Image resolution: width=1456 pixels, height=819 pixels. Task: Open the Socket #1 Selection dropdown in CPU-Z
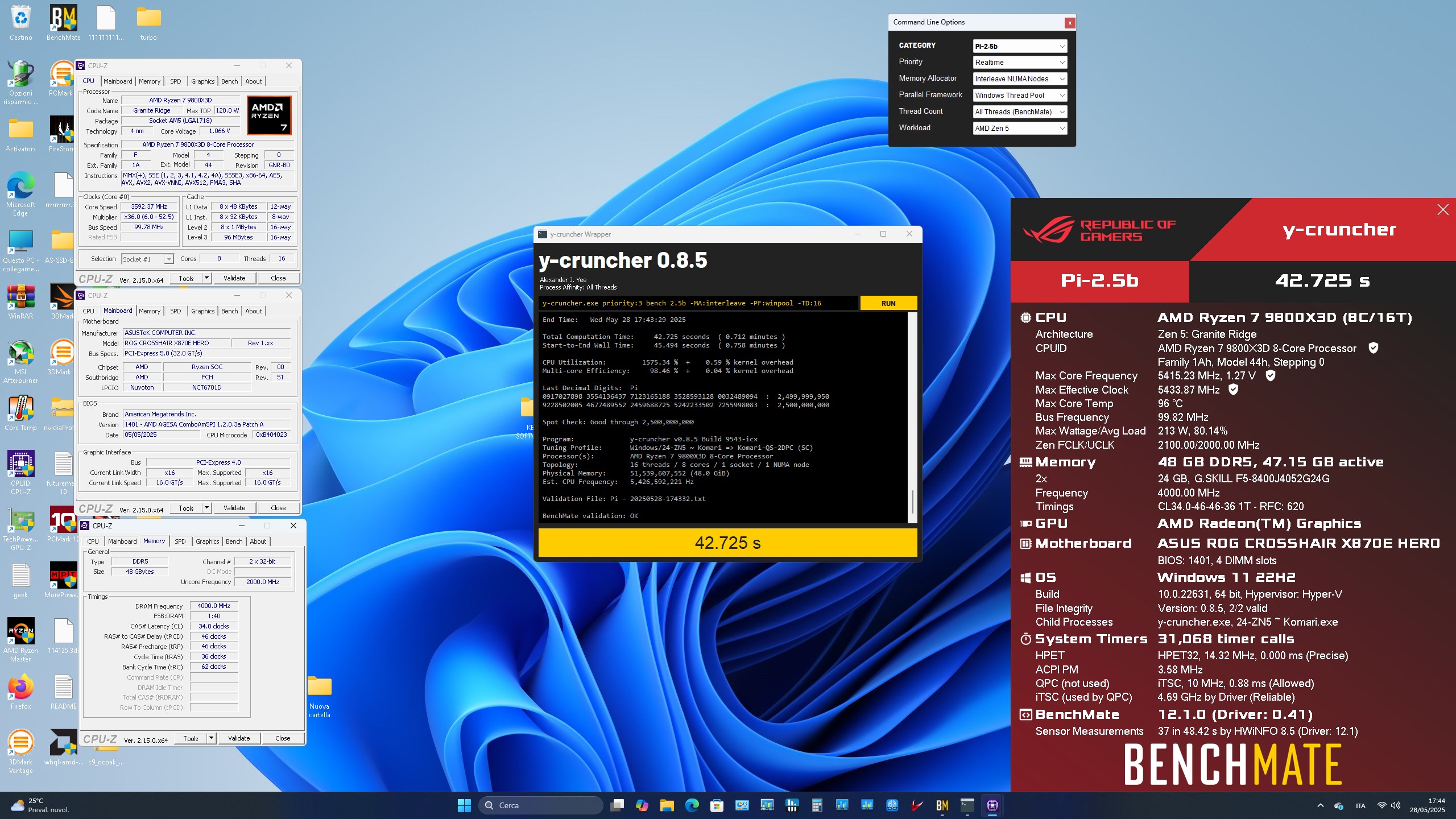pos(147,259)
